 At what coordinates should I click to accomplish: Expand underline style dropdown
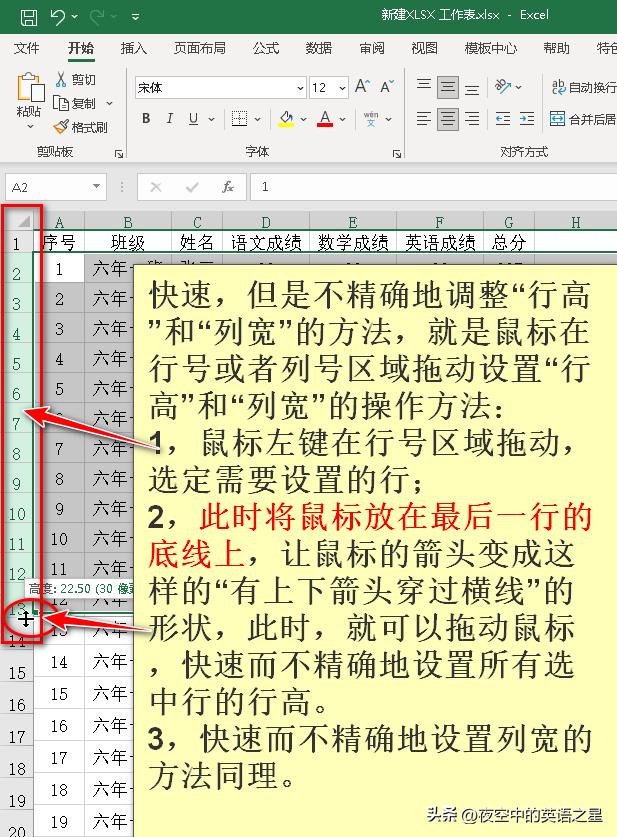tap(211, 119)
